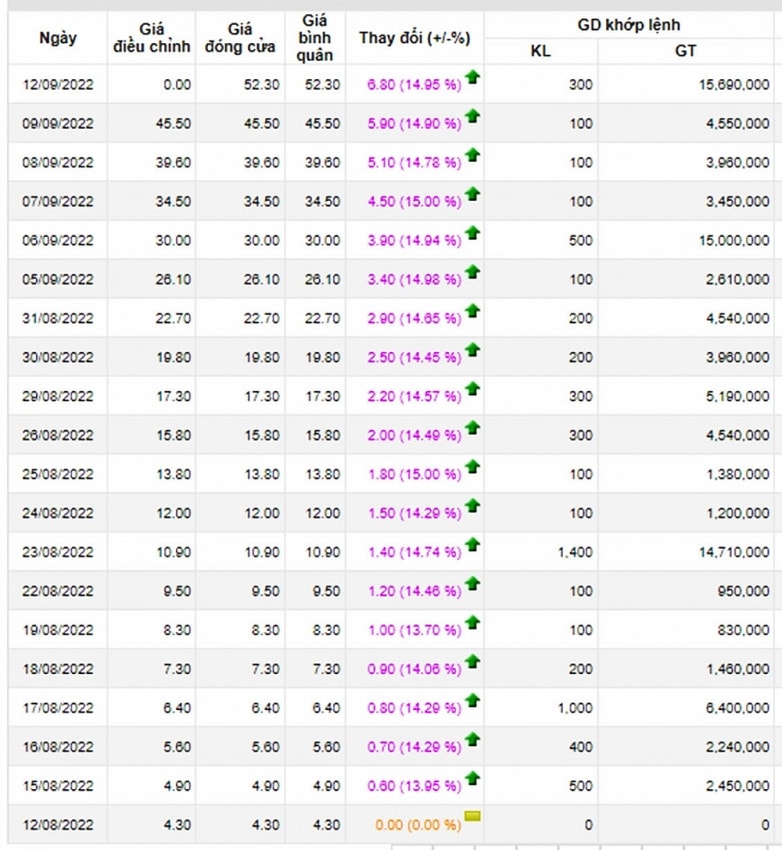Screen dimensions: 782x850
Task: Select the date cell 07/09/2022
Action: 58,202
